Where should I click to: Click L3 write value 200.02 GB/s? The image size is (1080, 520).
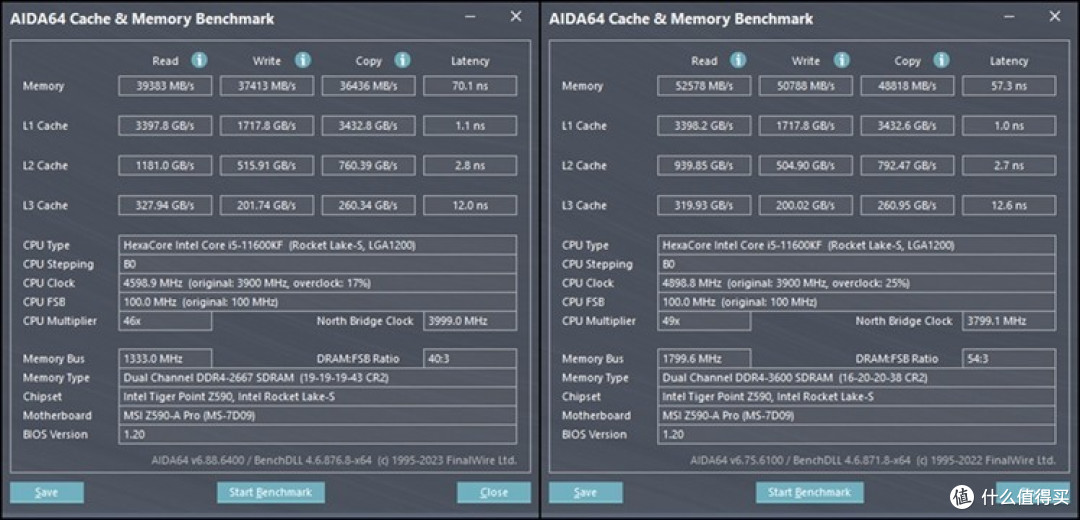[x=805, y=205]
